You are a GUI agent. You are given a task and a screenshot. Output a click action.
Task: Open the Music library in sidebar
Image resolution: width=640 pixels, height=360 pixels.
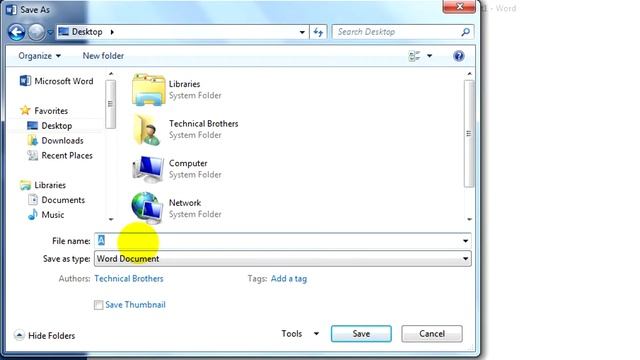(x=46, y=215)
